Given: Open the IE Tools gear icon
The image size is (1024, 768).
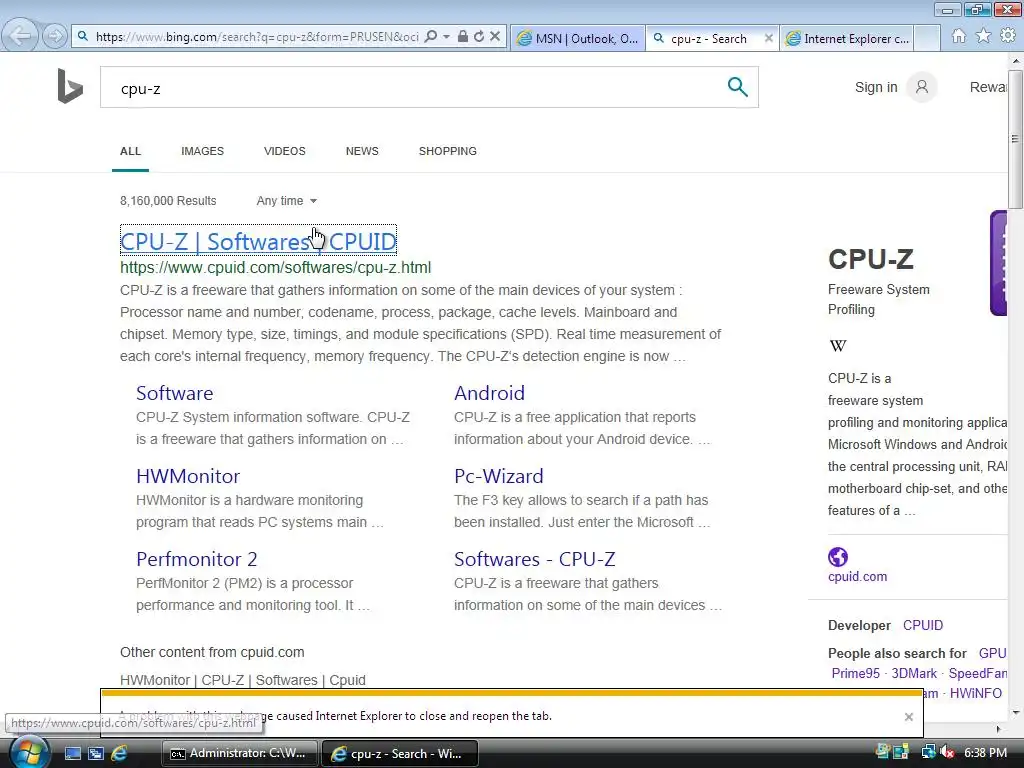Looking at the screenshot, I should coord(1009,35).
